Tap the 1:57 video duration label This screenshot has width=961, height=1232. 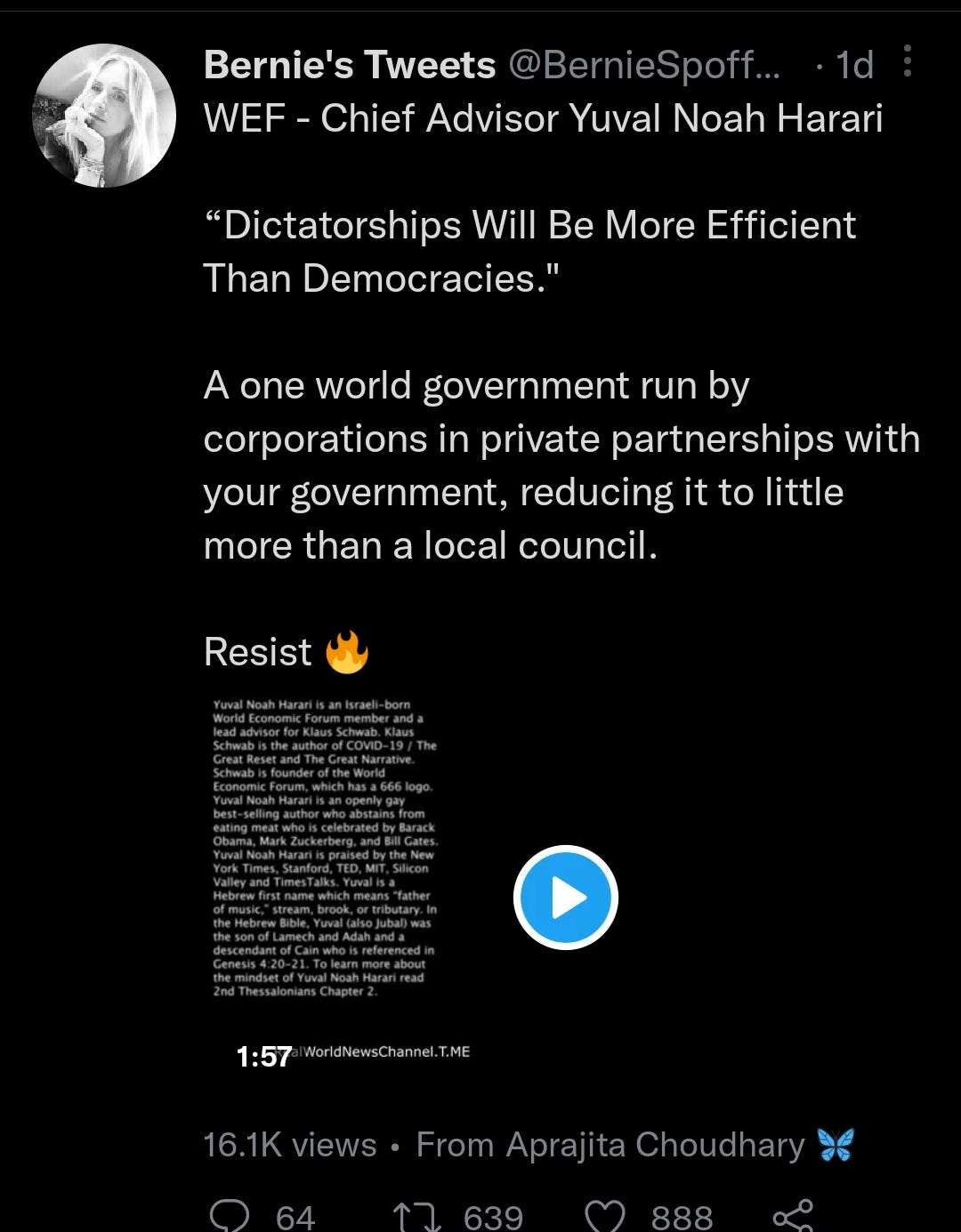pos(264,1057)
